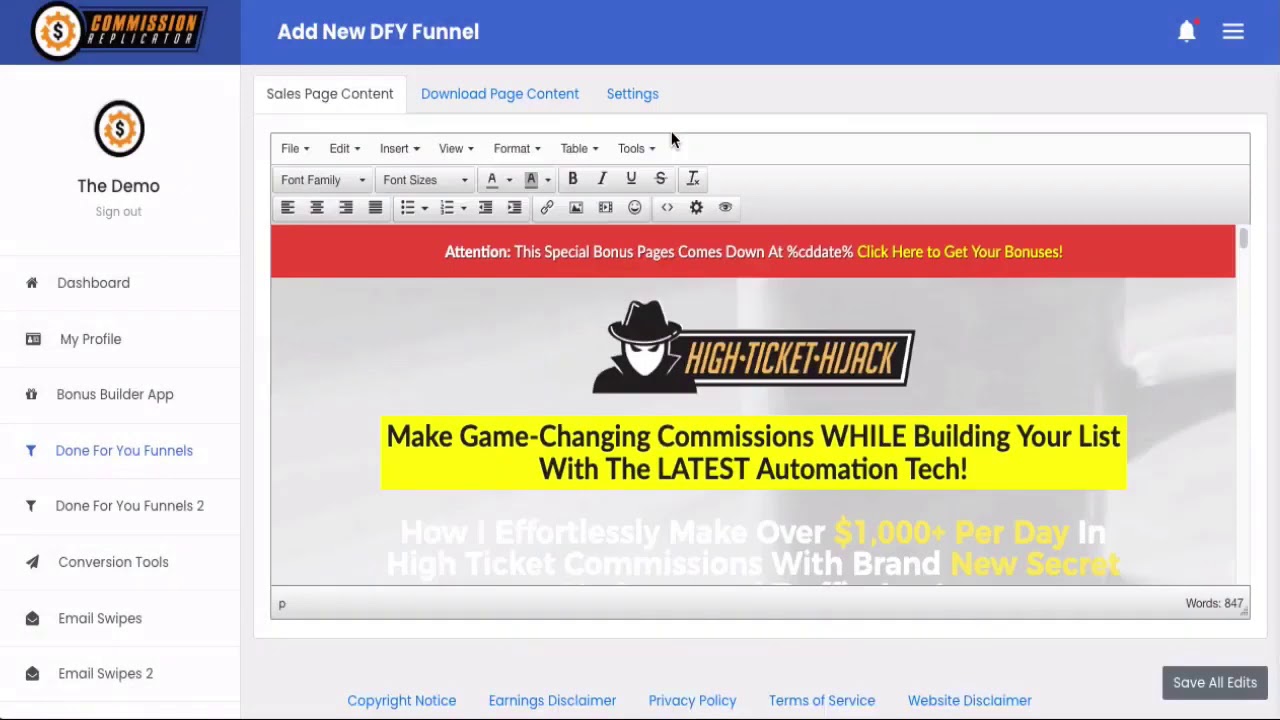
Task: Switch to Download Page Content tab
Action: point(500,94)
